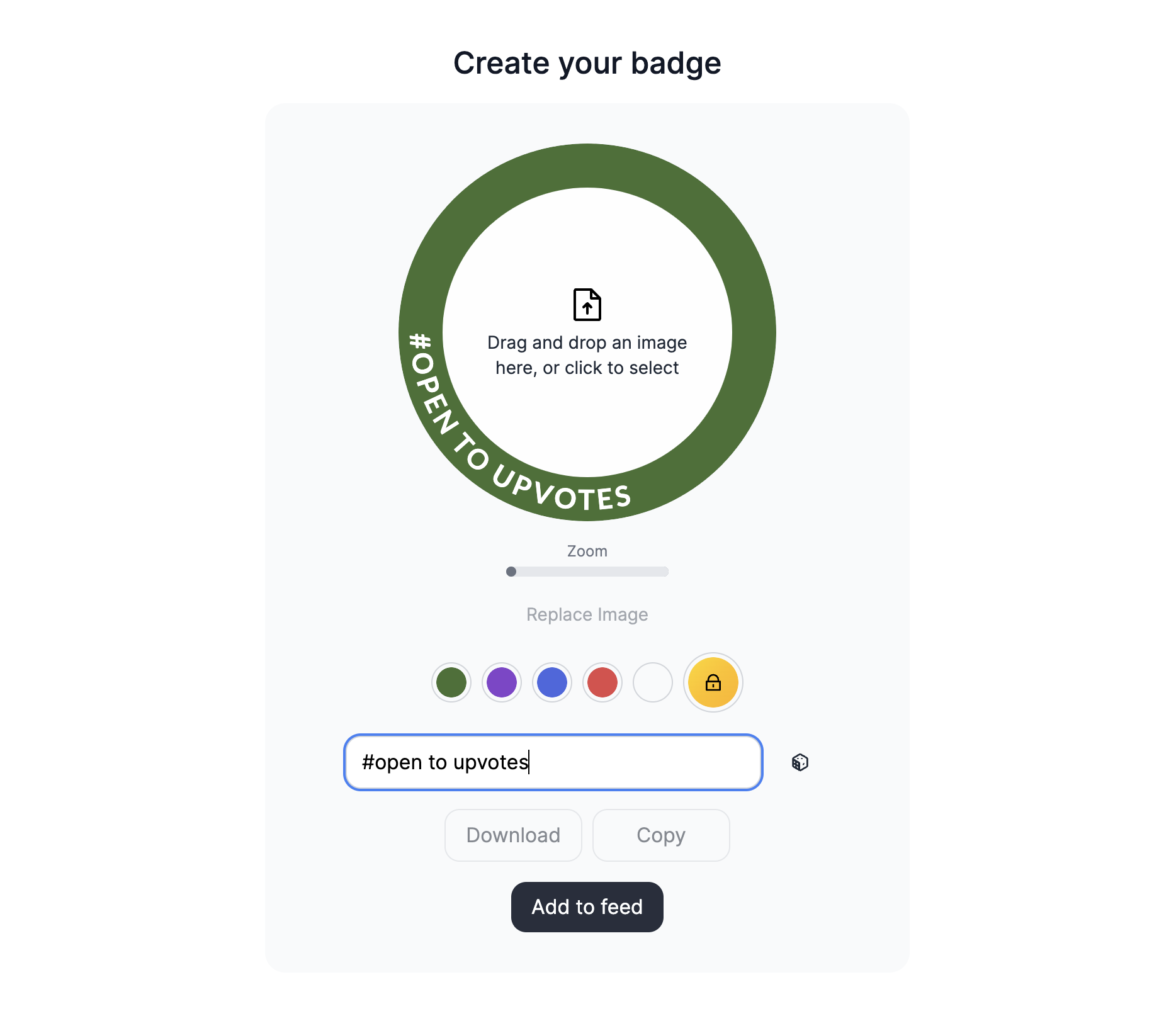Image resolution: width=1176 pixels, height=1016 pixels.
Task: Click the Zoom label above the slider
Action: coord(587,551)
